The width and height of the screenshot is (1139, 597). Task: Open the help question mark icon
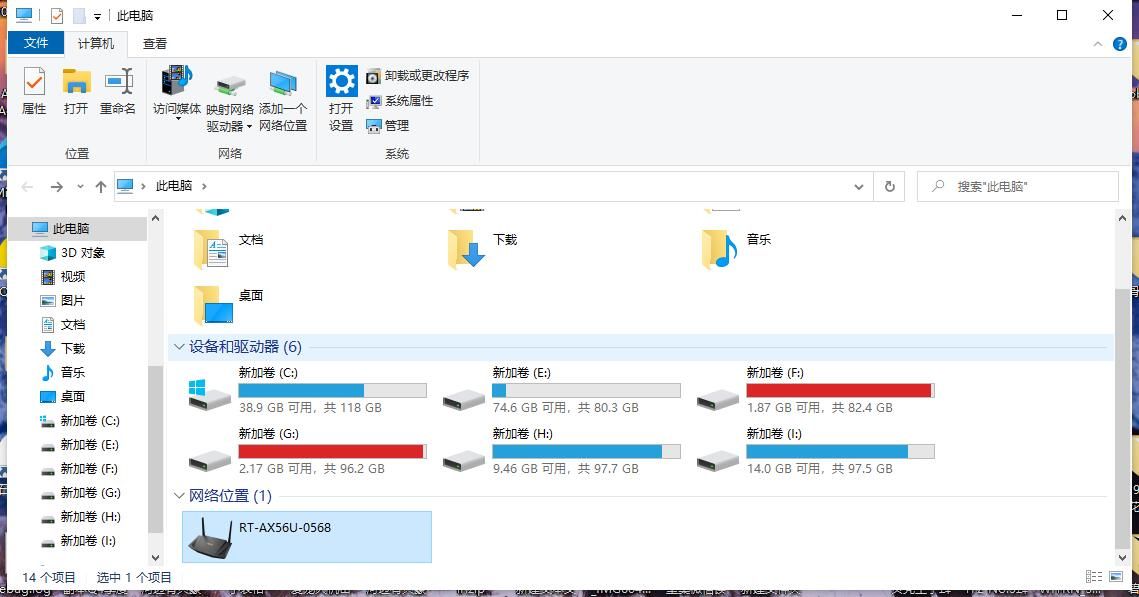pos(1120,44)
